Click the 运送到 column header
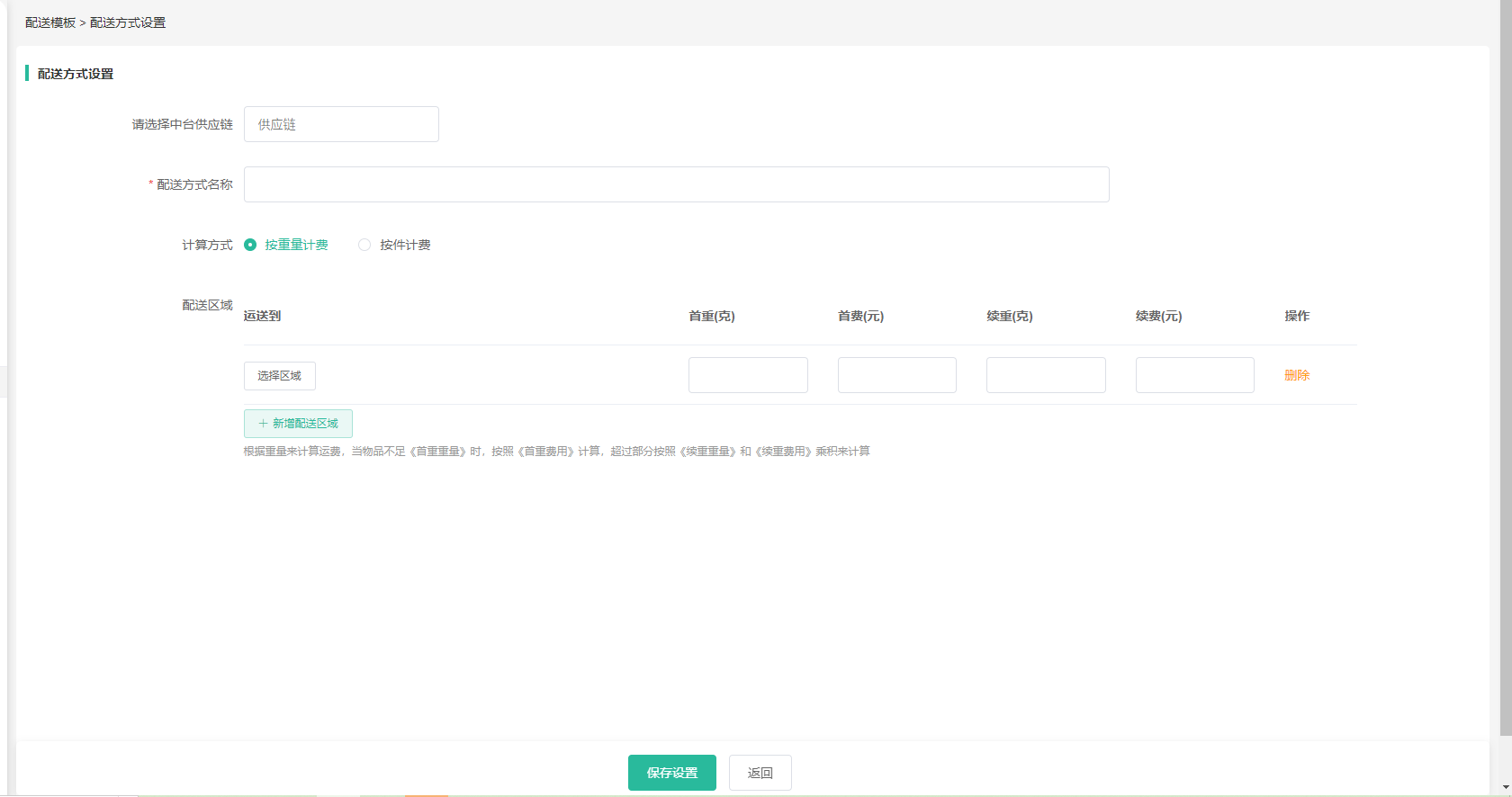This screenshot has height=797, width=1512. pos(262,316)
